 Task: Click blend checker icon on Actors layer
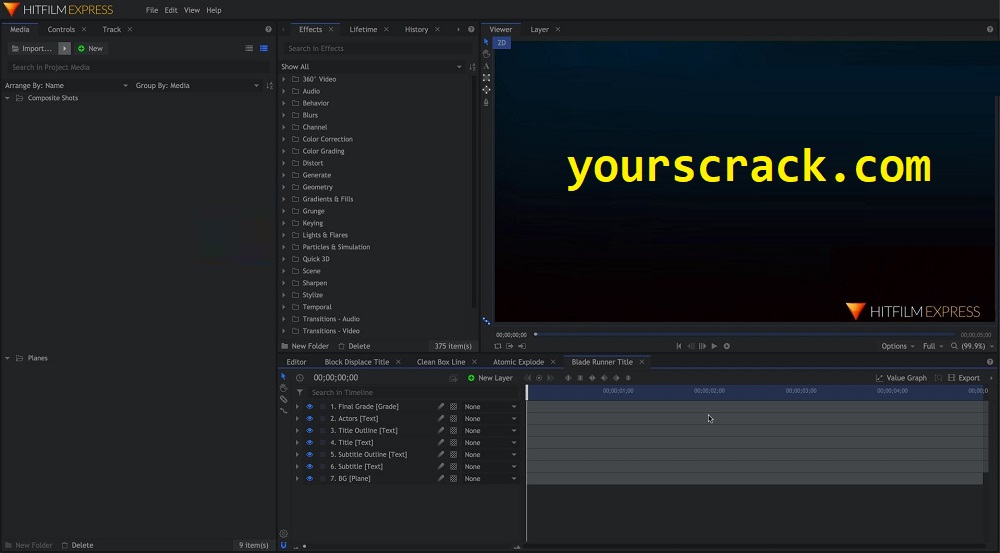(x=453, y=418)
